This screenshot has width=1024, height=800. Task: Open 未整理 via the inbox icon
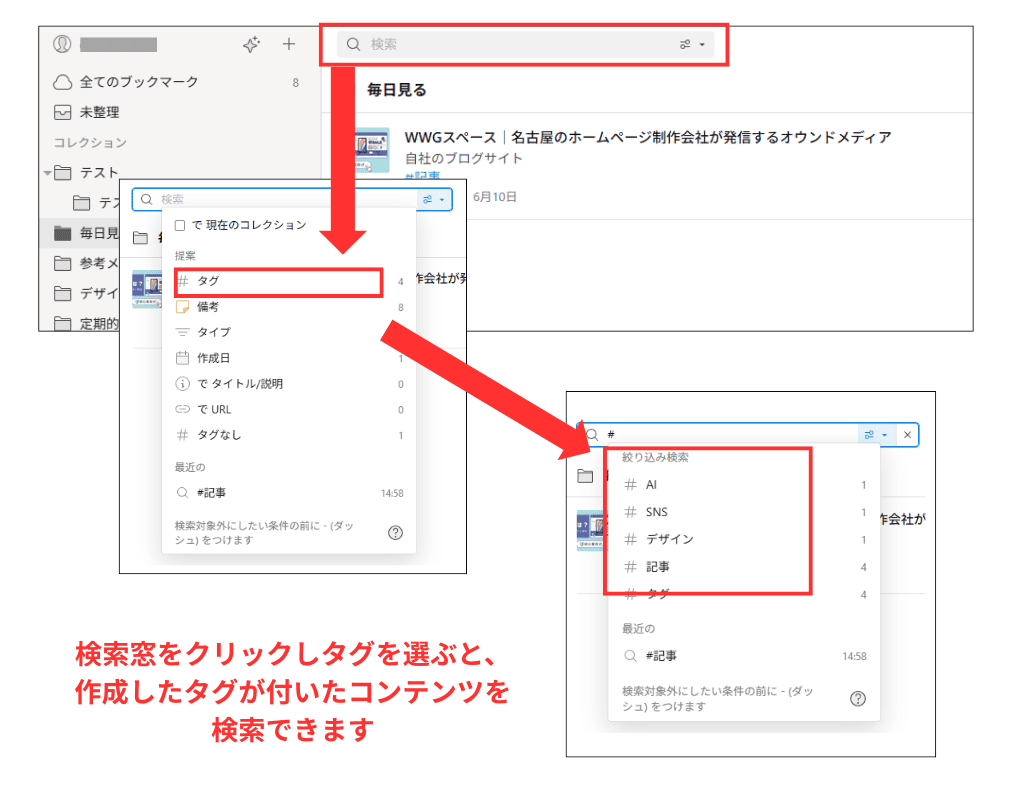coord(63,111)
